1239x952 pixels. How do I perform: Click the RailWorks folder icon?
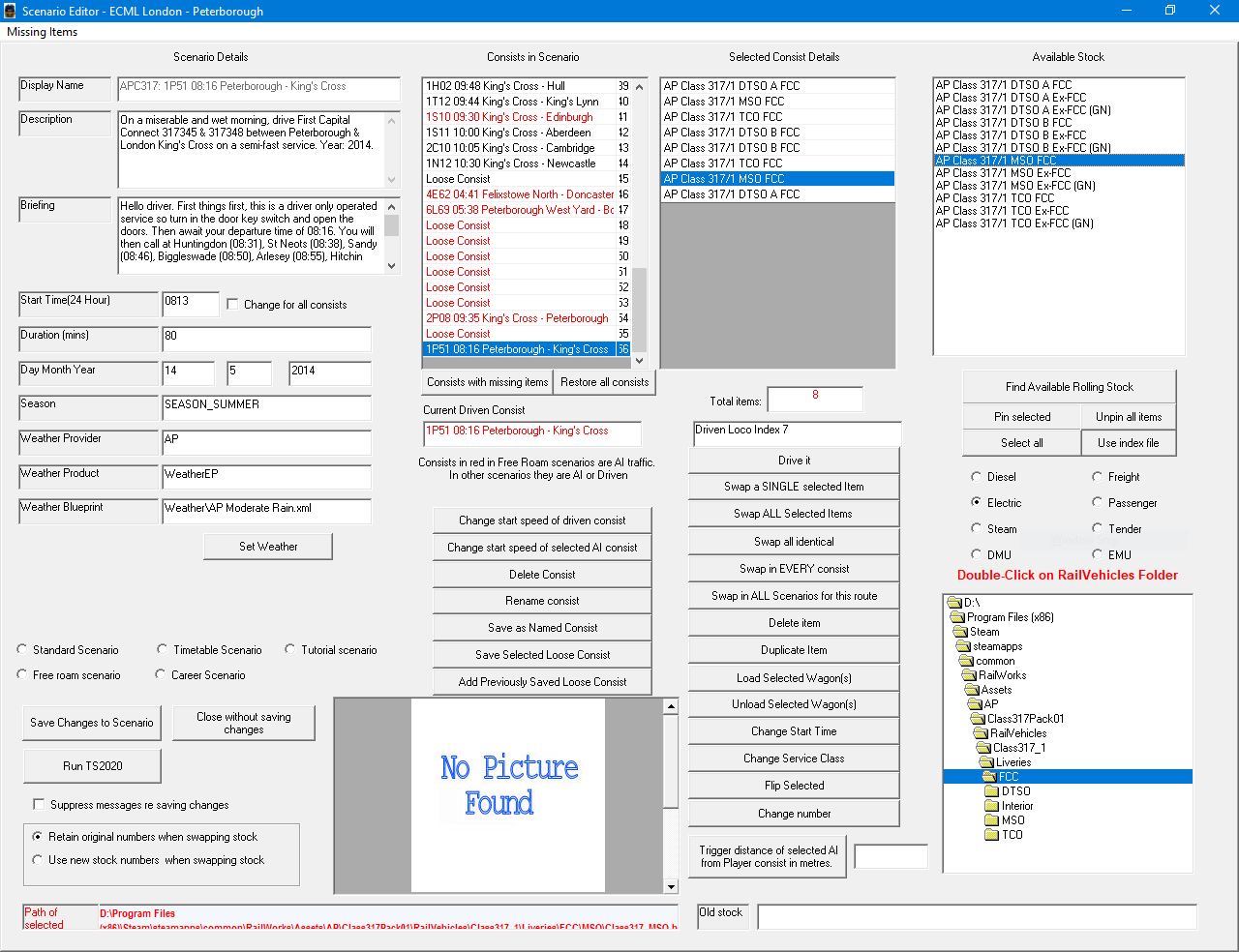coord(970,675)
